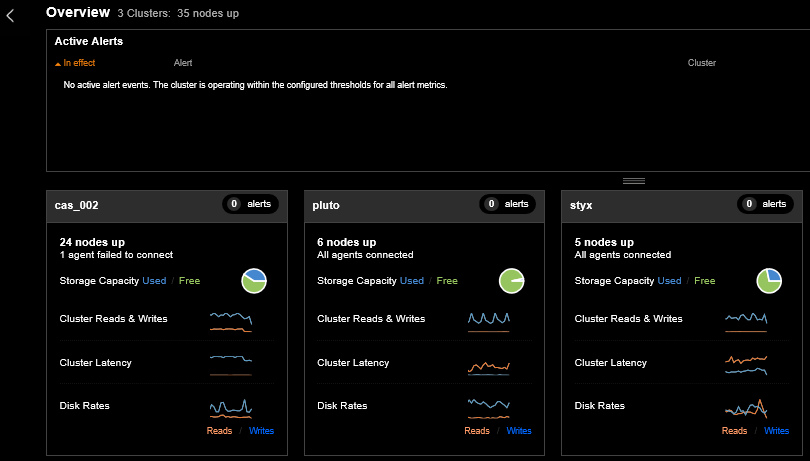Click Disk Rates label in cas_002 card
Viewport: 810px width, 461px height.
click(x=85, y=406)
